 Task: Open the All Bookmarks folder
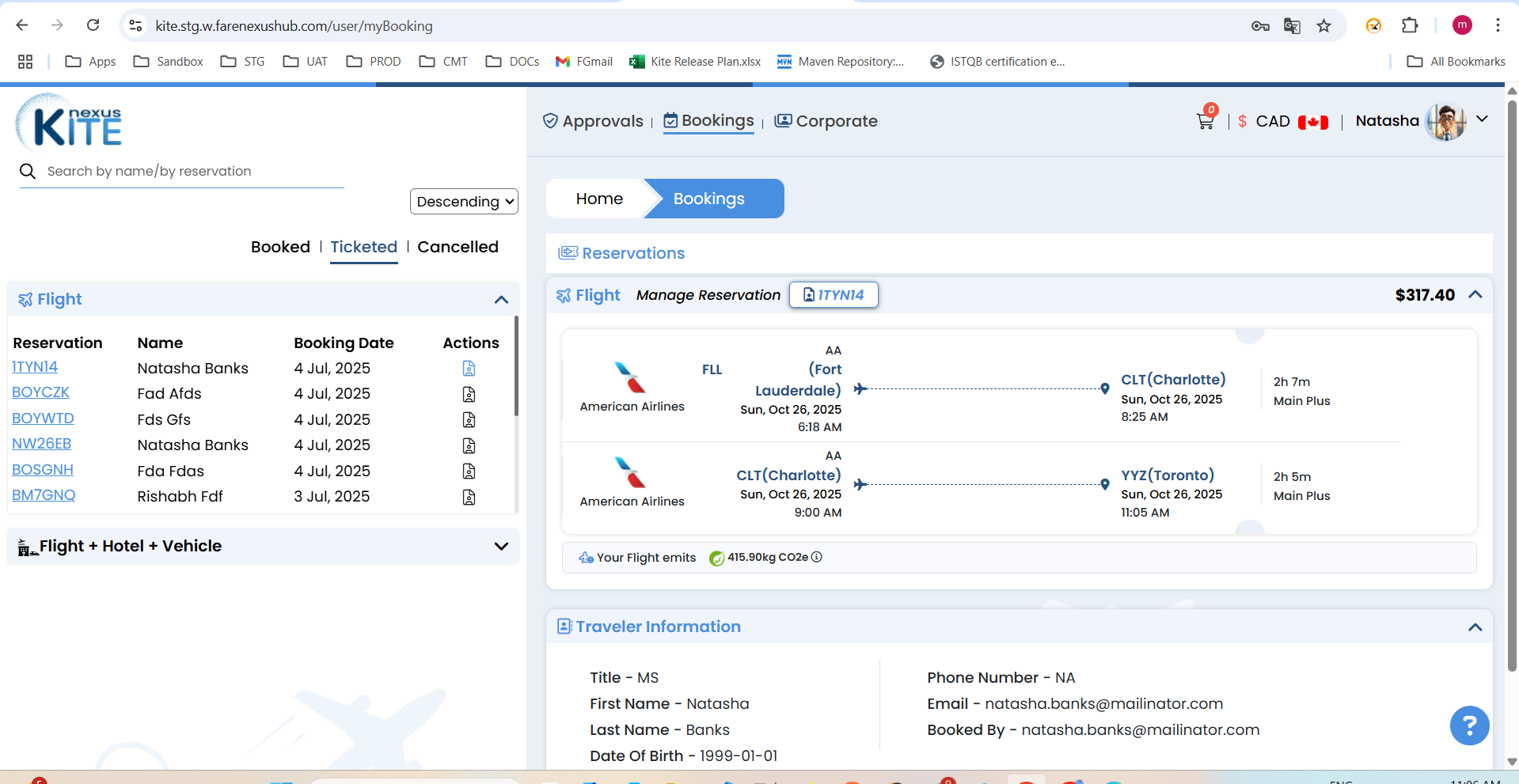pos(1456,62)
